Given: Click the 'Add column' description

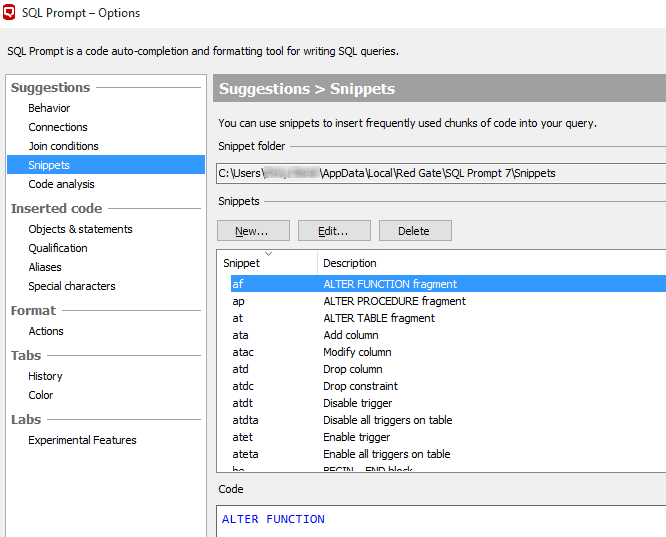Looking at the screenshot, I should click(x=351, y=335).
